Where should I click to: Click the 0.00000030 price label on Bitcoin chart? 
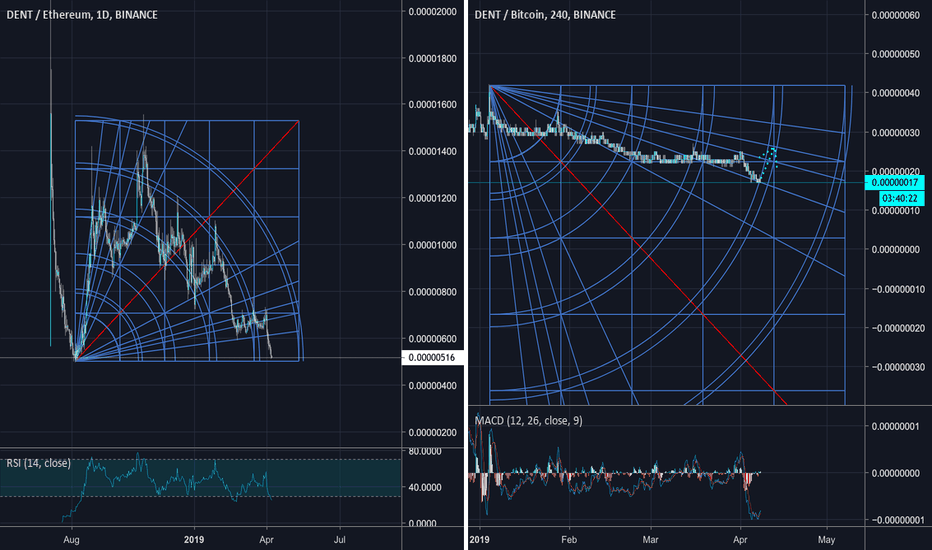pos(896,132)
